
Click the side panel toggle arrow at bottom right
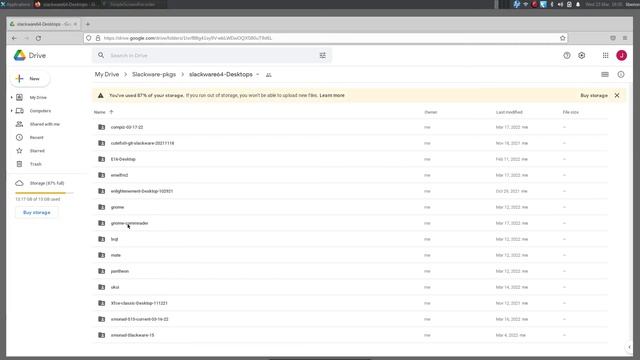[x=629, y=347]
